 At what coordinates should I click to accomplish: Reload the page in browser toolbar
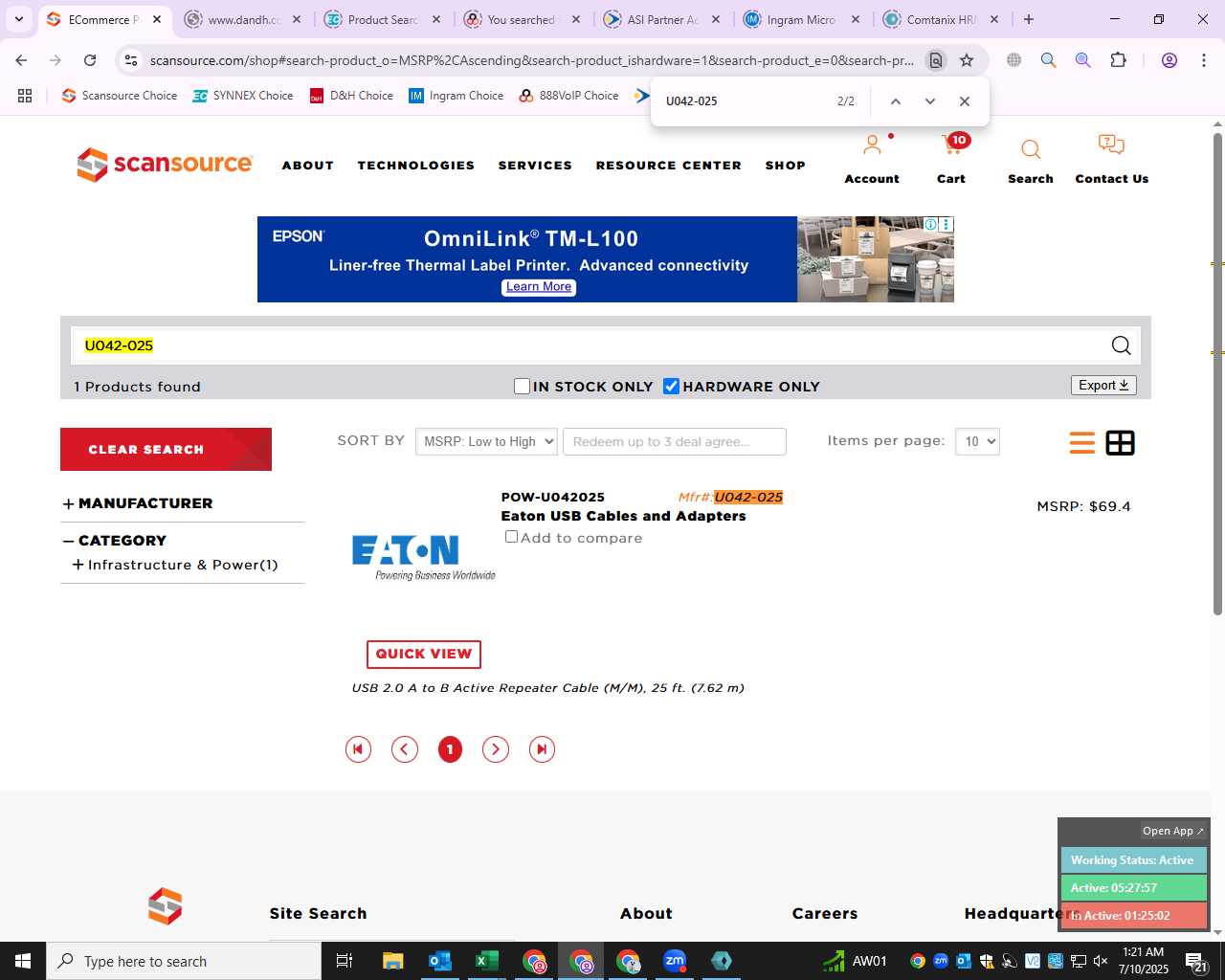[90, 60]
